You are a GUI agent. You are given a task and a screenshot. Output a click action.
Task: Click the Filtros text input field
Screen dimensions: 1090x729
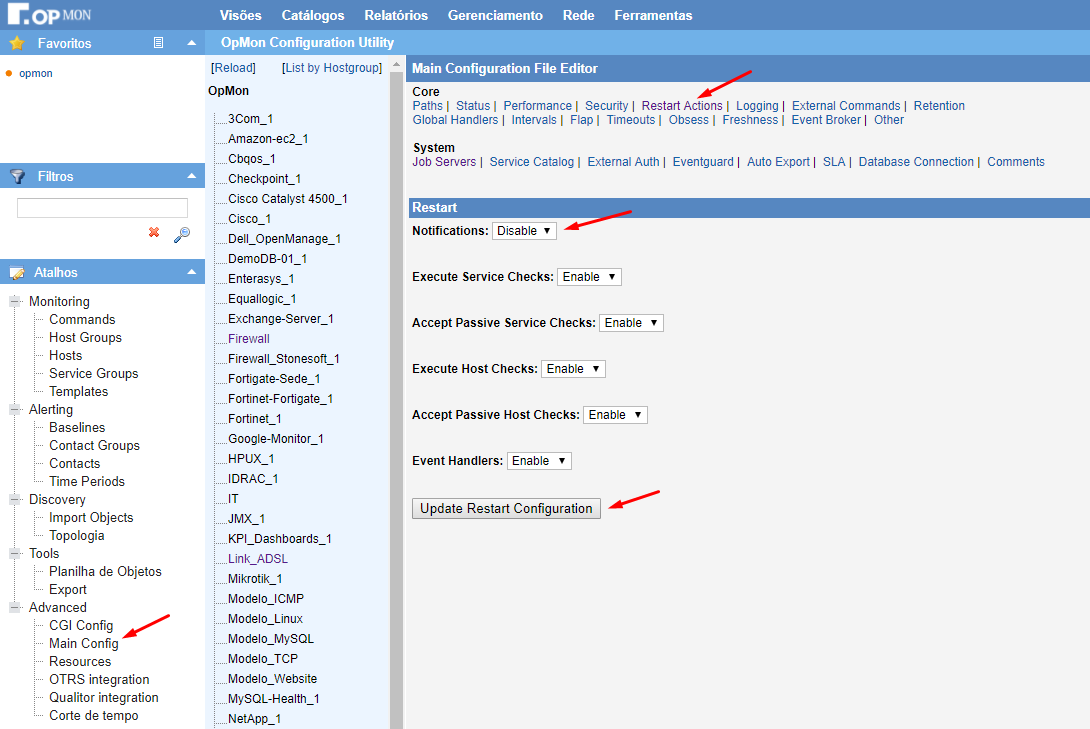coord(102,208)
